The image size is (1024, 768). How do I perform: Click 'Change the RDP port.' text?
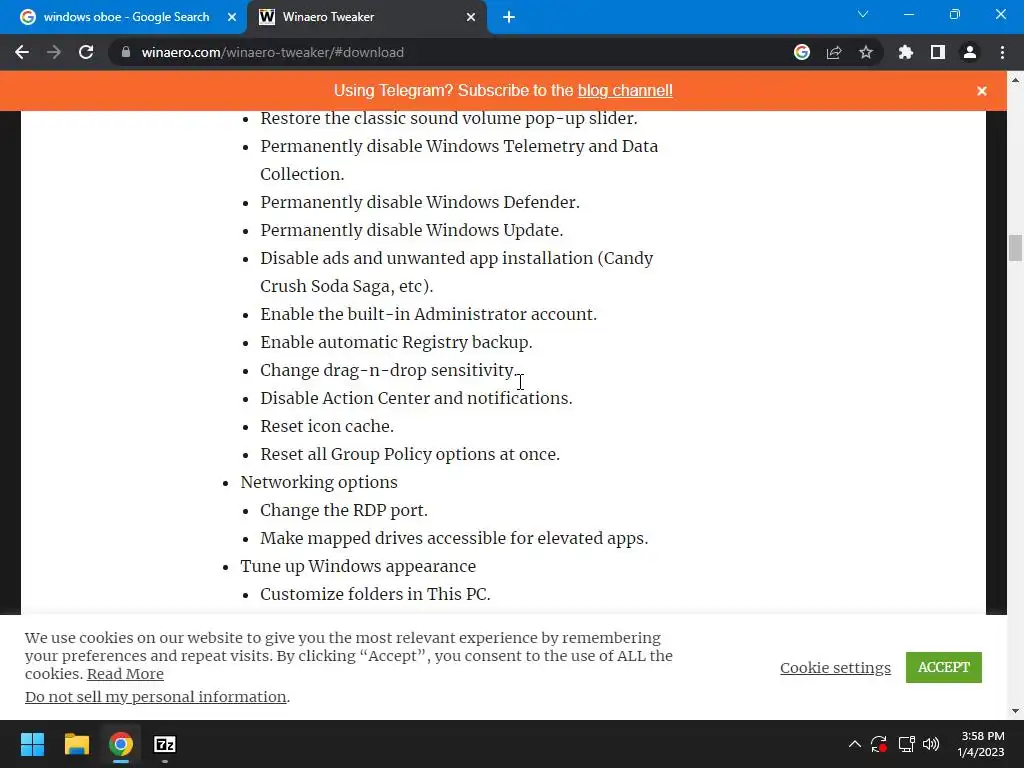click(x=344, y=510)
